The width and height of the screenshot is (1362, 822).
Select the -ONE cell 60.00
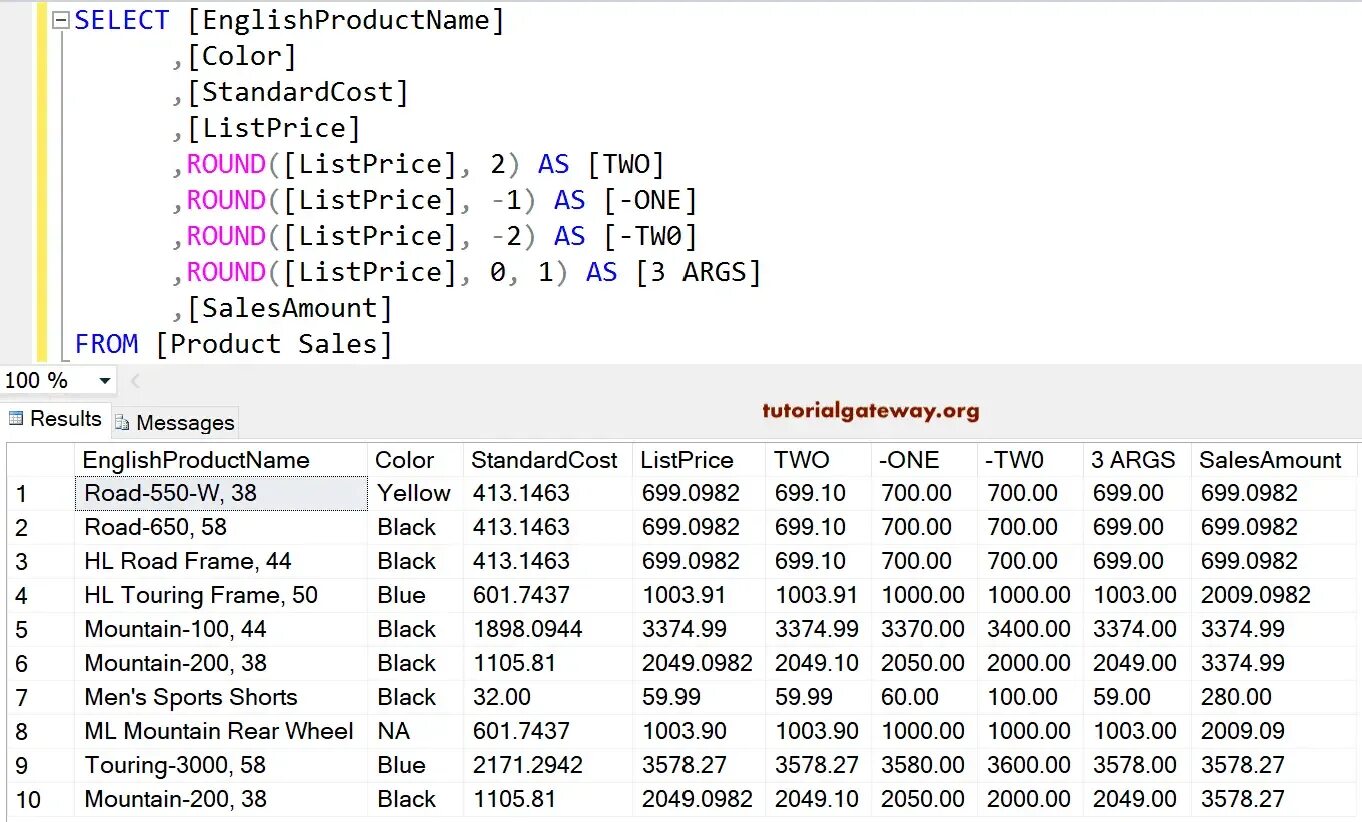924,698
